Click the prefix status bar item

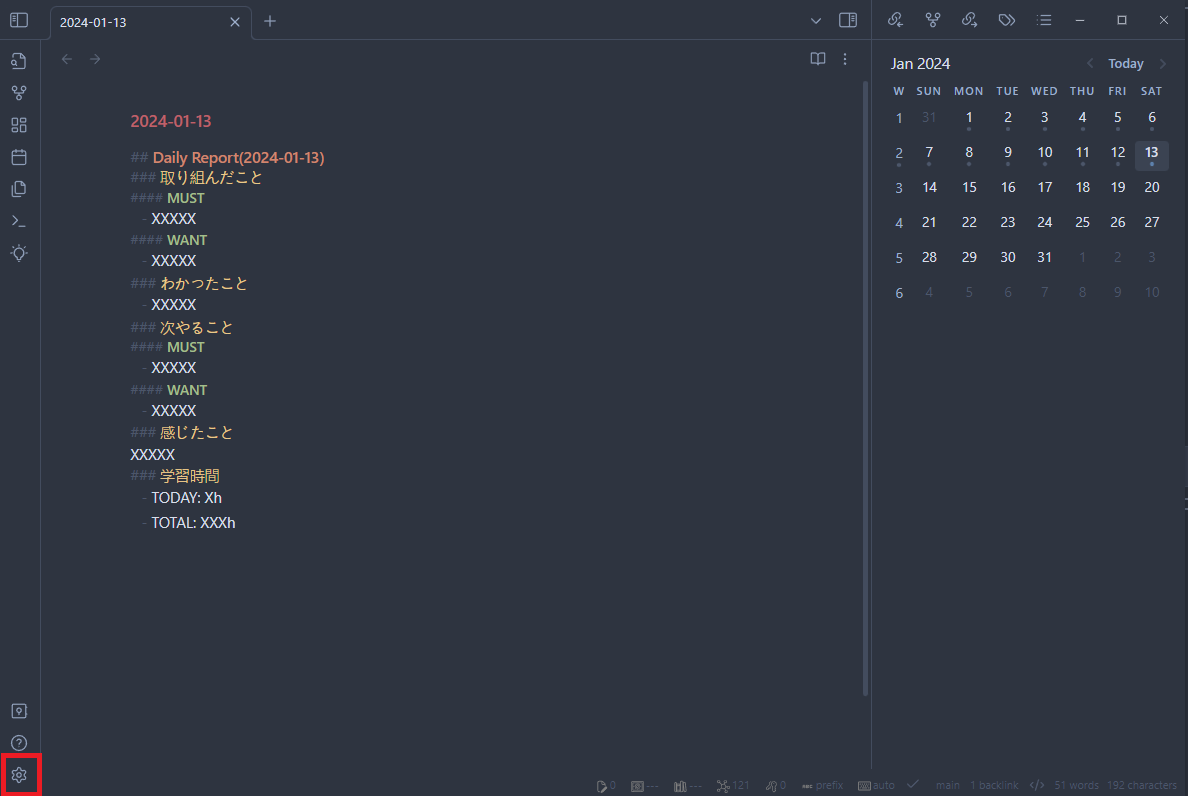[x=822, y=785]
